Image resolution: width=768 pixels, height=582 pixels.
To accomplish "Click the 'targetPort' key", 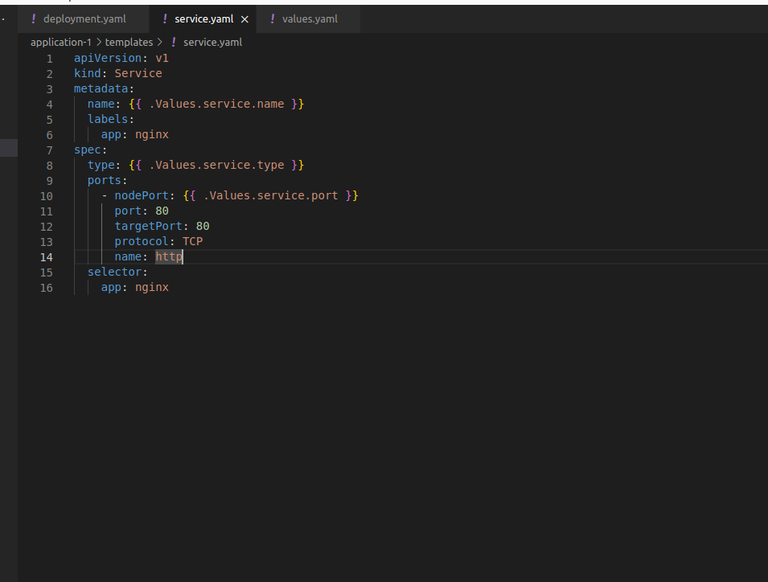I will click(x=148, y=226).
